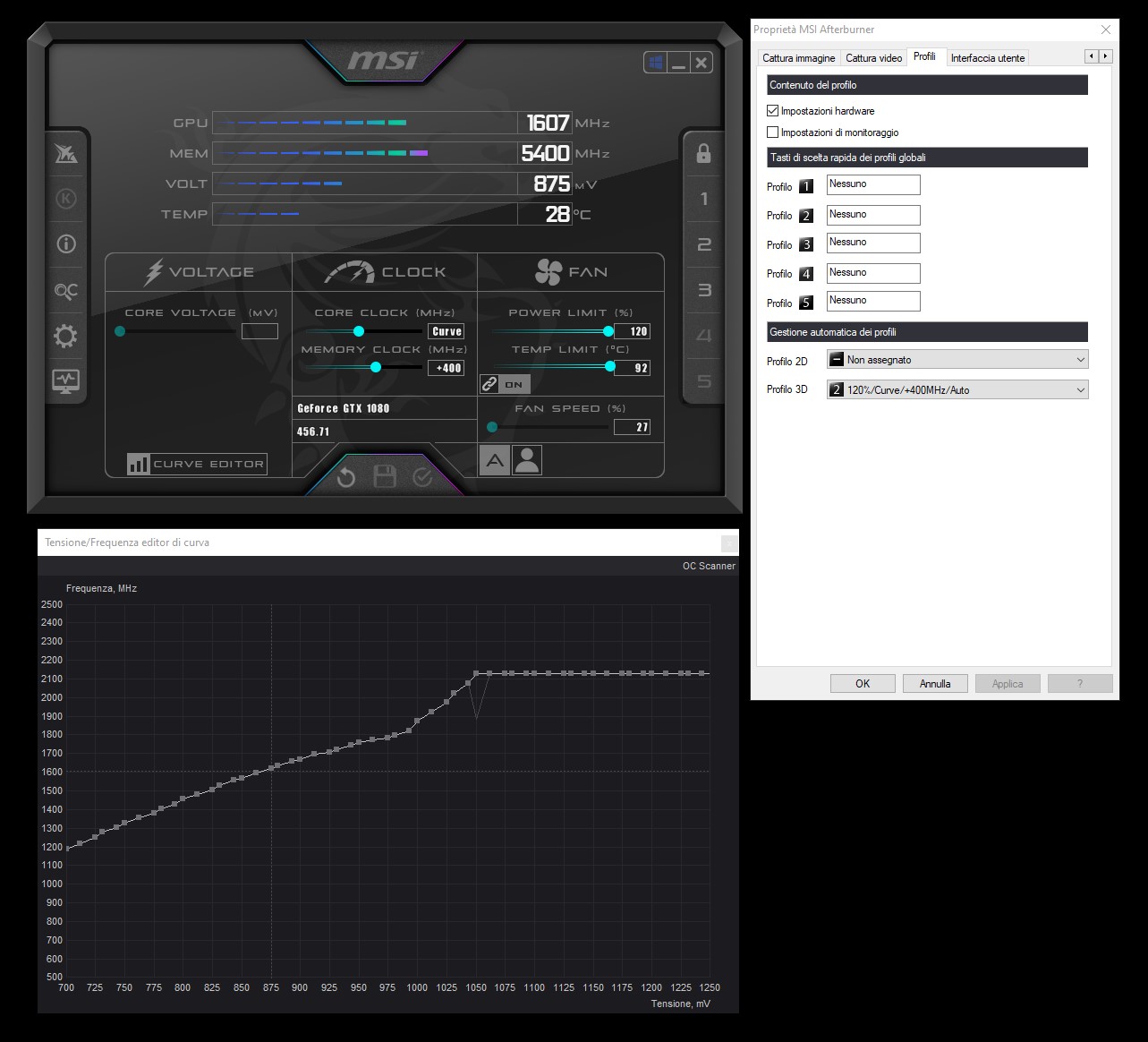This screenshot has width=1148, height=1042.
Task: Select the Profili tab
Action: pyautogui.click(x=924, y=56)
